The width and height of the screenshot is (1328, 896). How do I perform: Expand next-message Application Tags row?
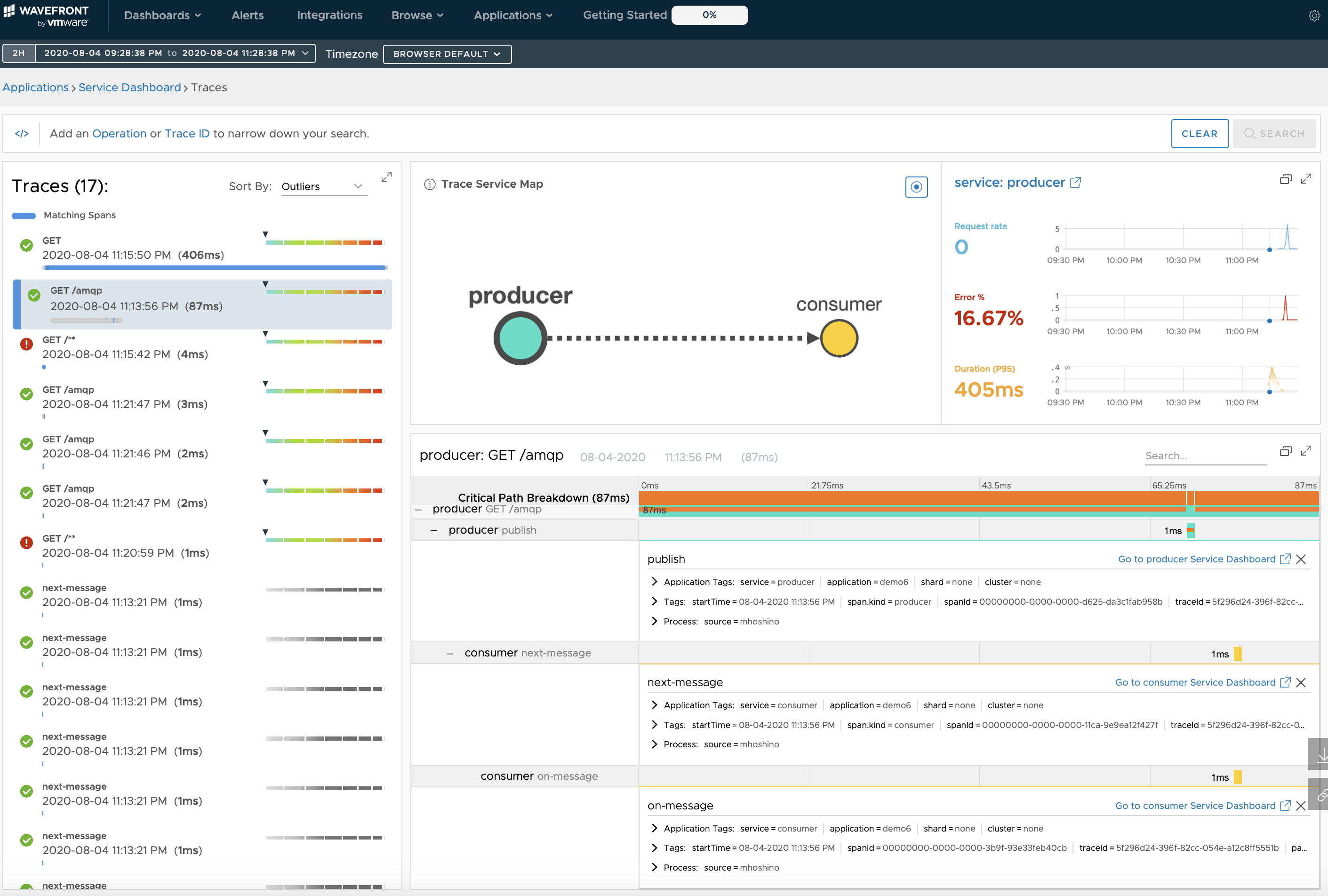click(x=654, y=705)
